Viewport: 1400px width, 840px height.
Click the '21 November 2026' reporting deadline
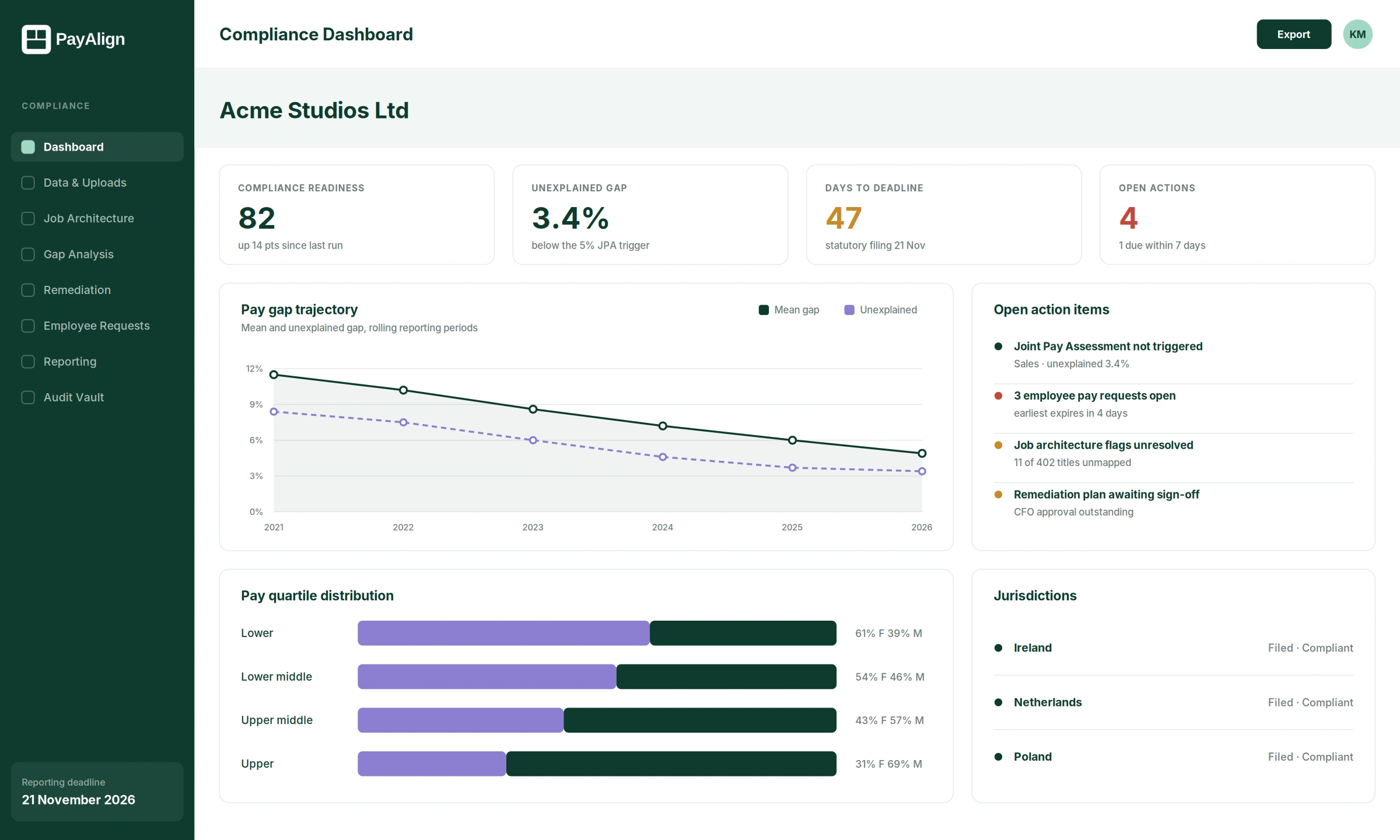click(x=78, y=800)
